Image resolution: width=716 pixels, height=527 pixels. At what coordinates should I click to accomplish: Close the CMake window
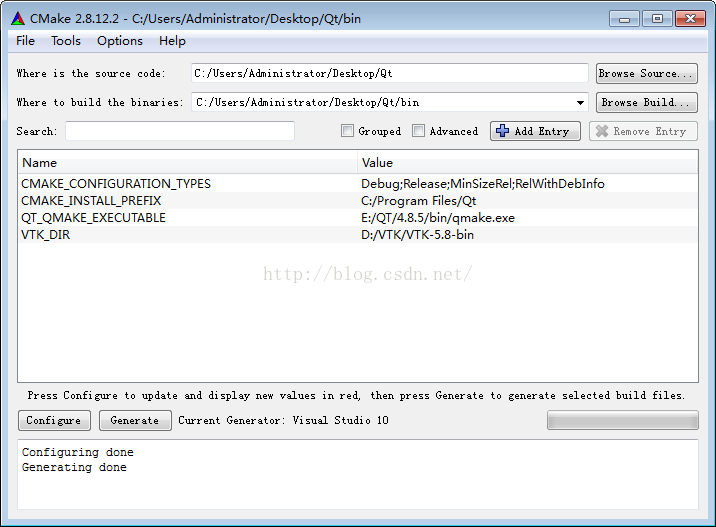[x=690, y=19]
